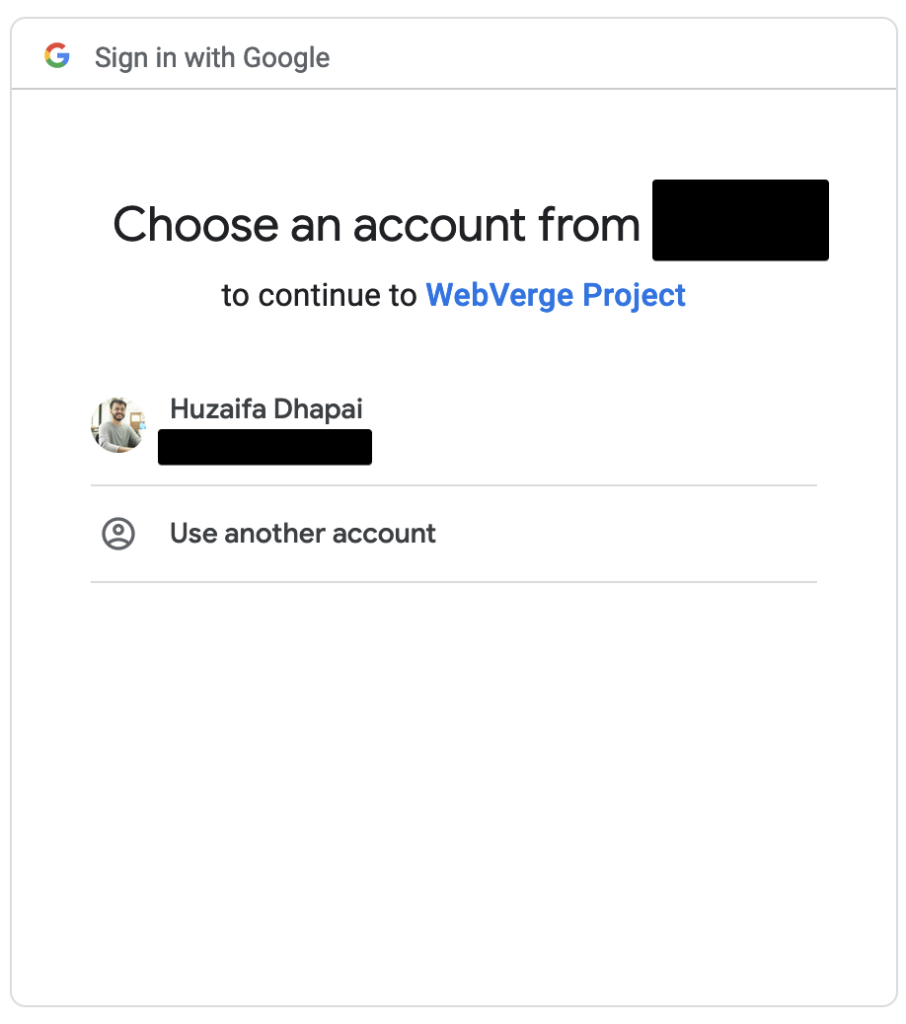Screen dimensions: 906x1024
Task: Click the Sign in with Google header text
Action: pos(211,57)
